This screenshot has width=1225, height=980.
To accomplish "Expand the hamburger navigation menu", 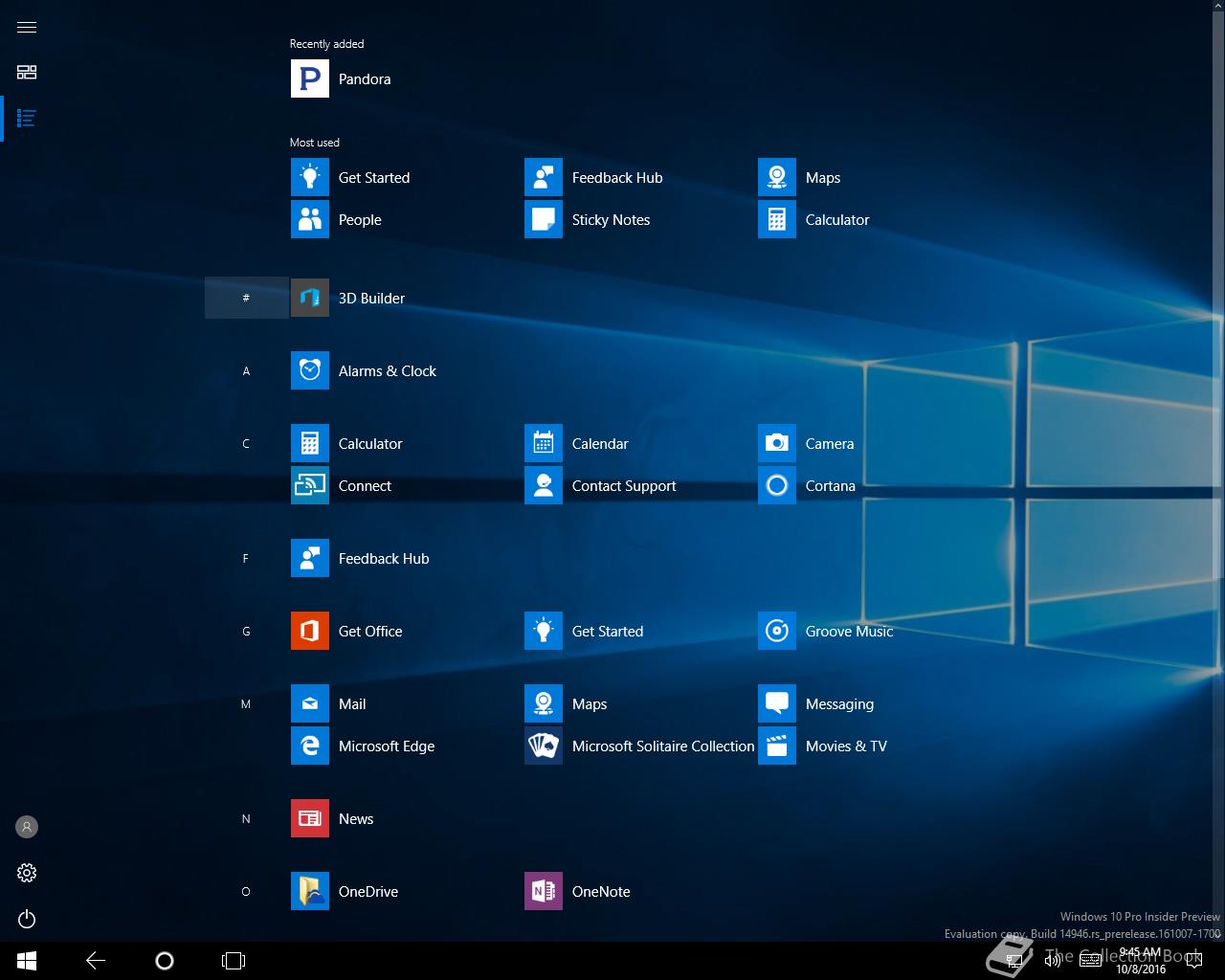I will [27, 27].
